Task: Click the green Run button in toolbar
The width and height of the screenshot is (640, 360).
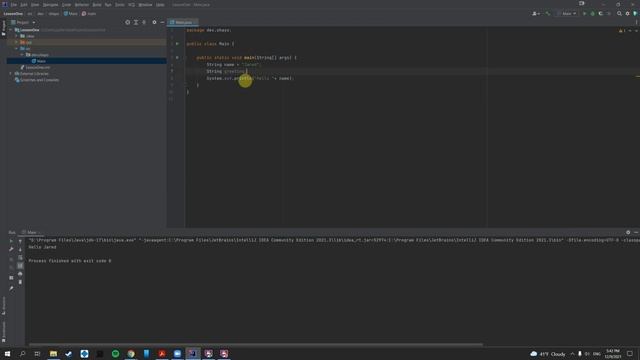Action: (584, 13)
